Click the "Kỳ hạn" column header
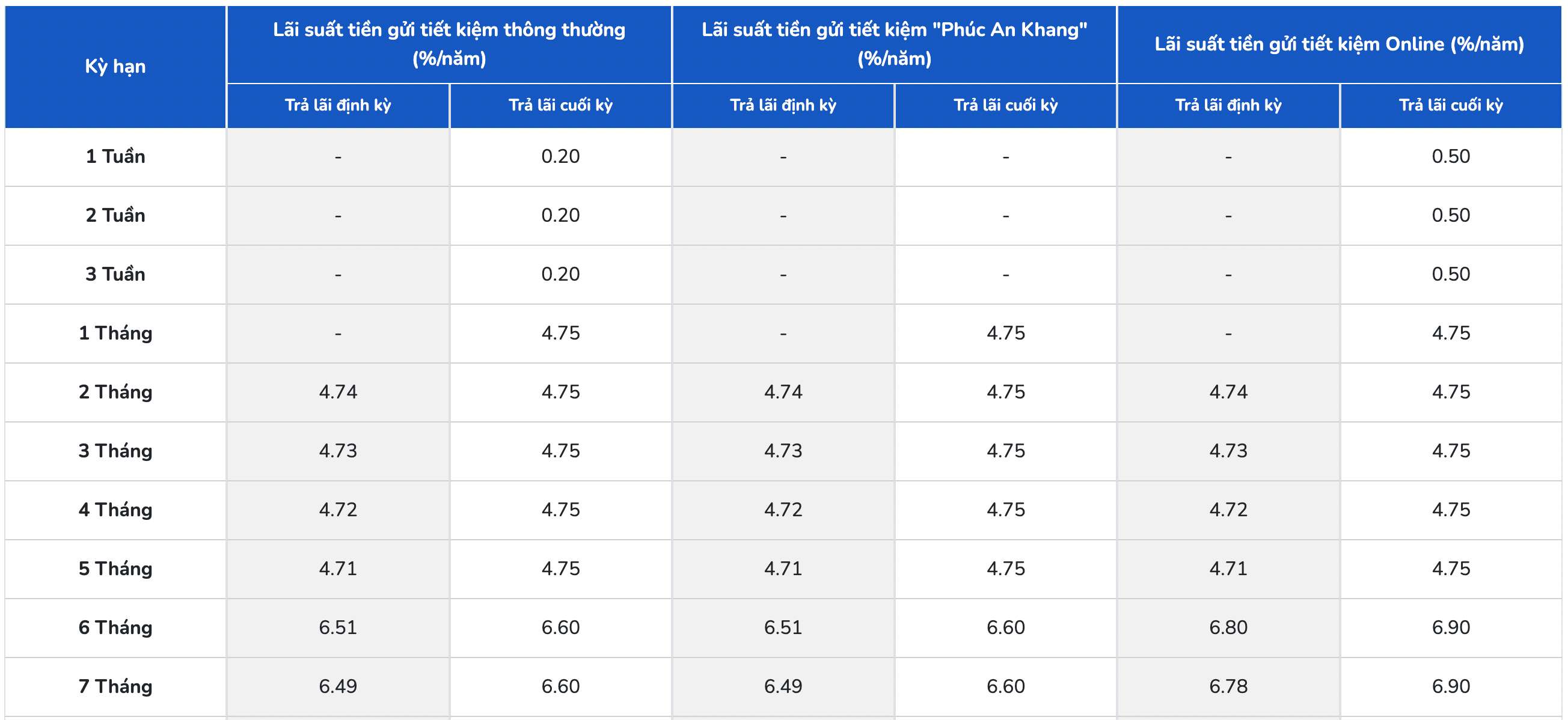1568x720 pixels. (x=115, y=66)
